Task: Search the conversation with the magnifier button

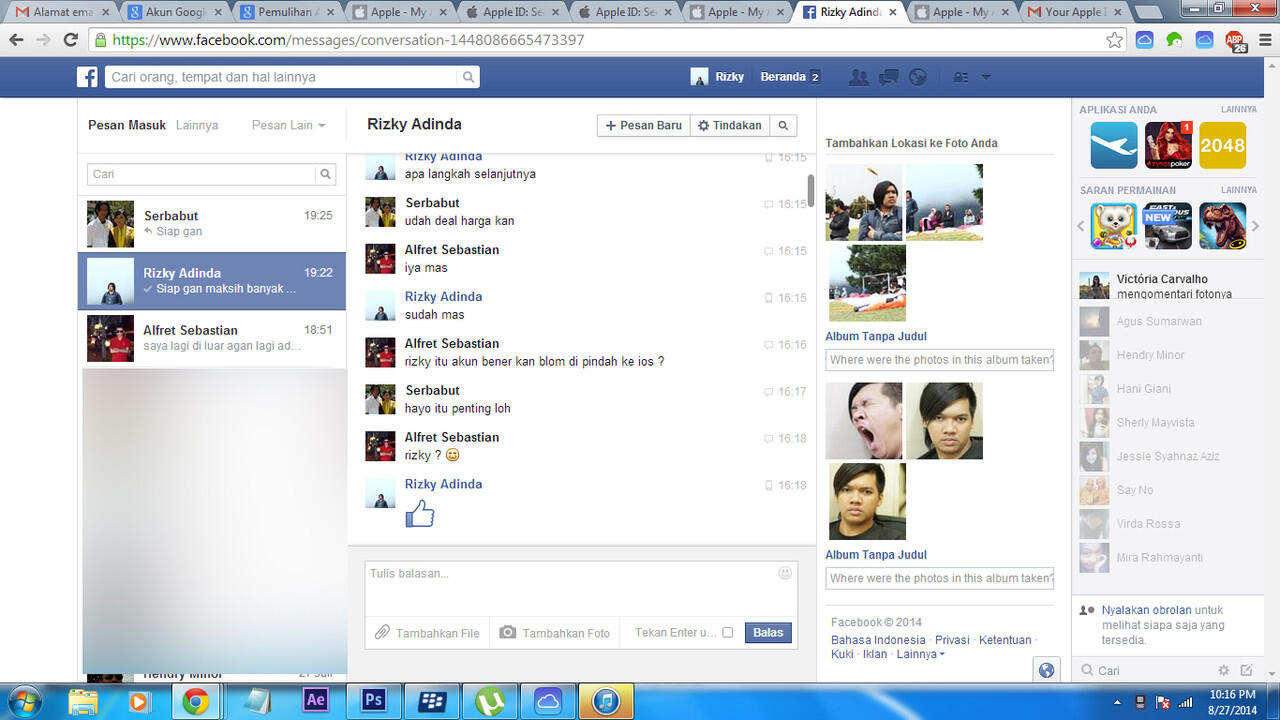Action: 783,125
